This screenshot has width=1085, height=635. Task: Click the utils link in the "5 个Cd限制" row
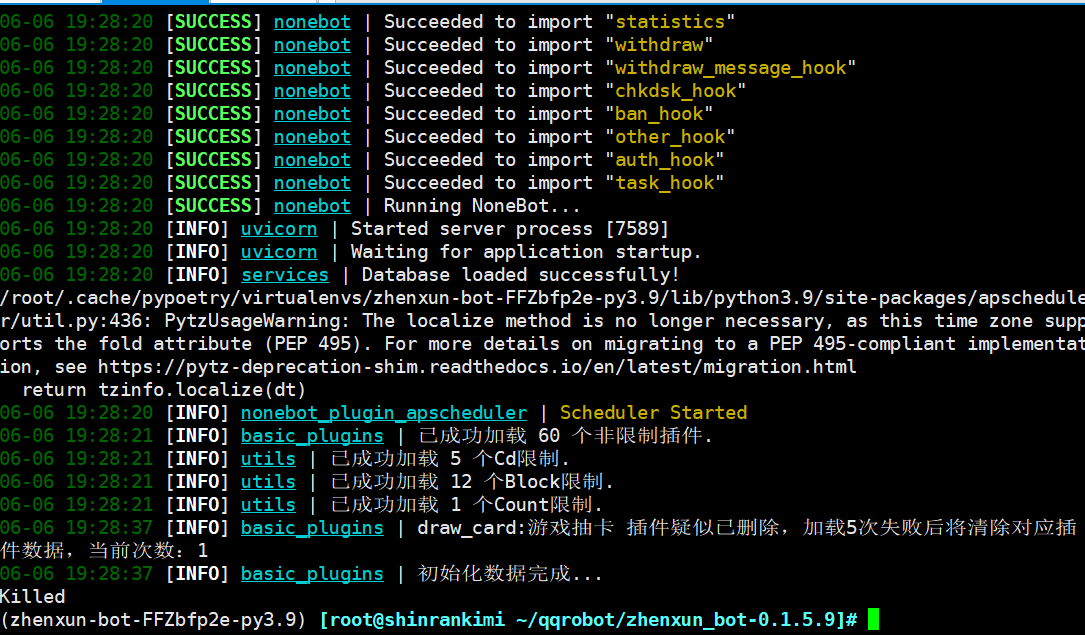[x=268, y=459]
